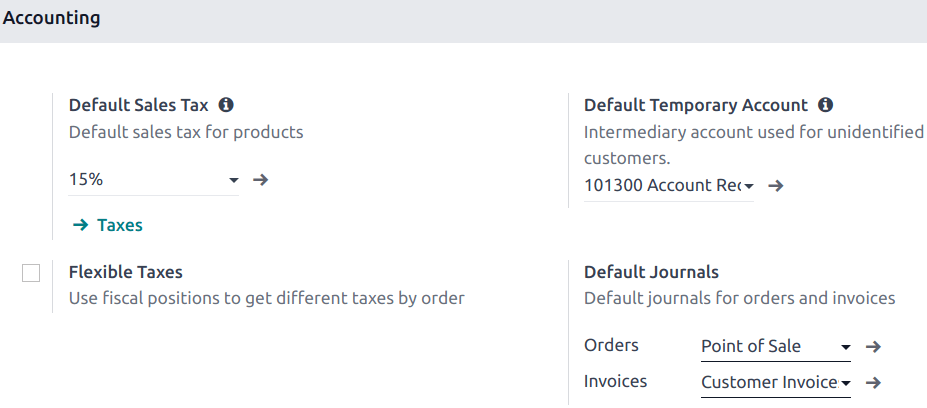
Task: Enable the Flexible Taxes checkbox
Action: 31,273
